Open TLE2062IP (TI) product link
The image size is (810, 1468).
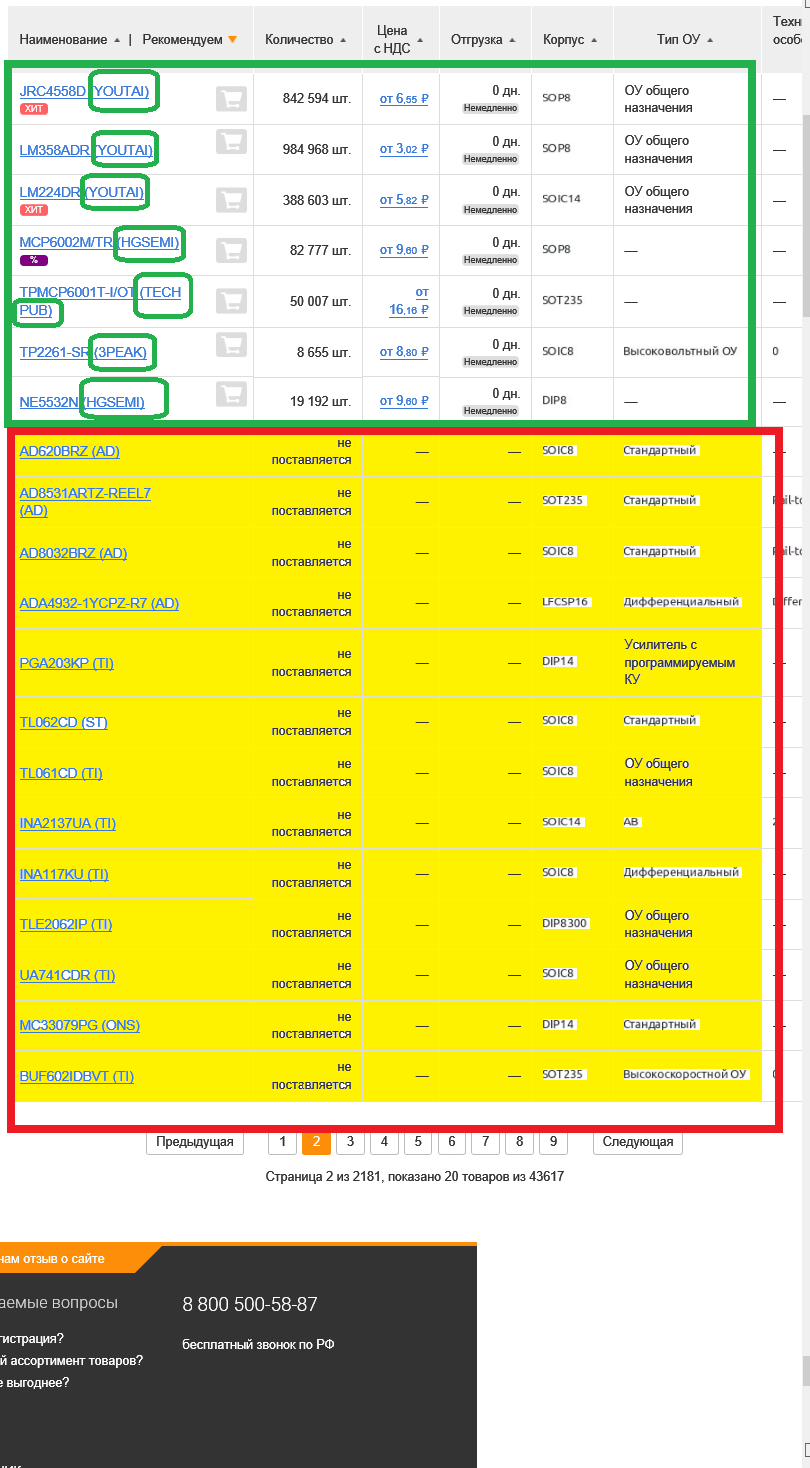(66, 924)
